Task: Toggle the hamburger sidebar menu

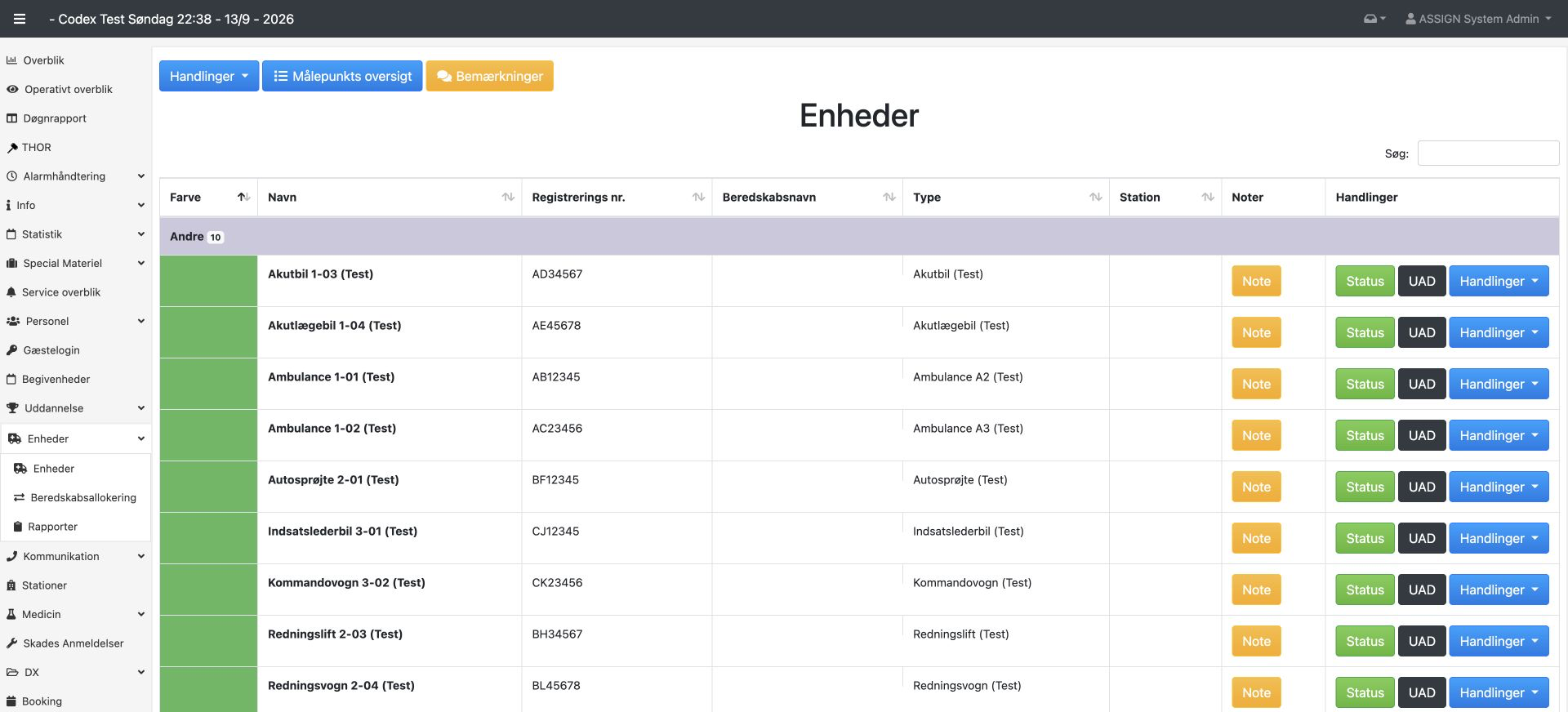Action: pyautogui.click(x=20, y=19)
